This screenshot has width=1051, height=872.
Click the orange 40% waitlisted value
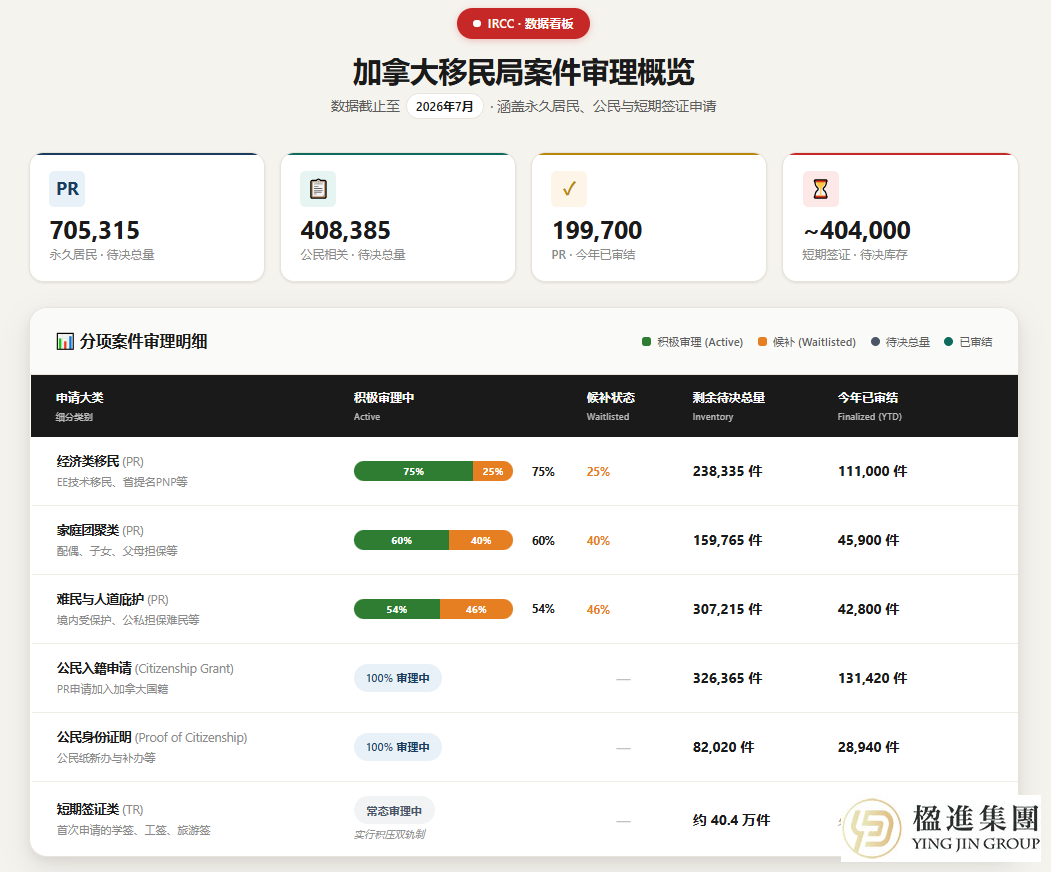point(598,541)
